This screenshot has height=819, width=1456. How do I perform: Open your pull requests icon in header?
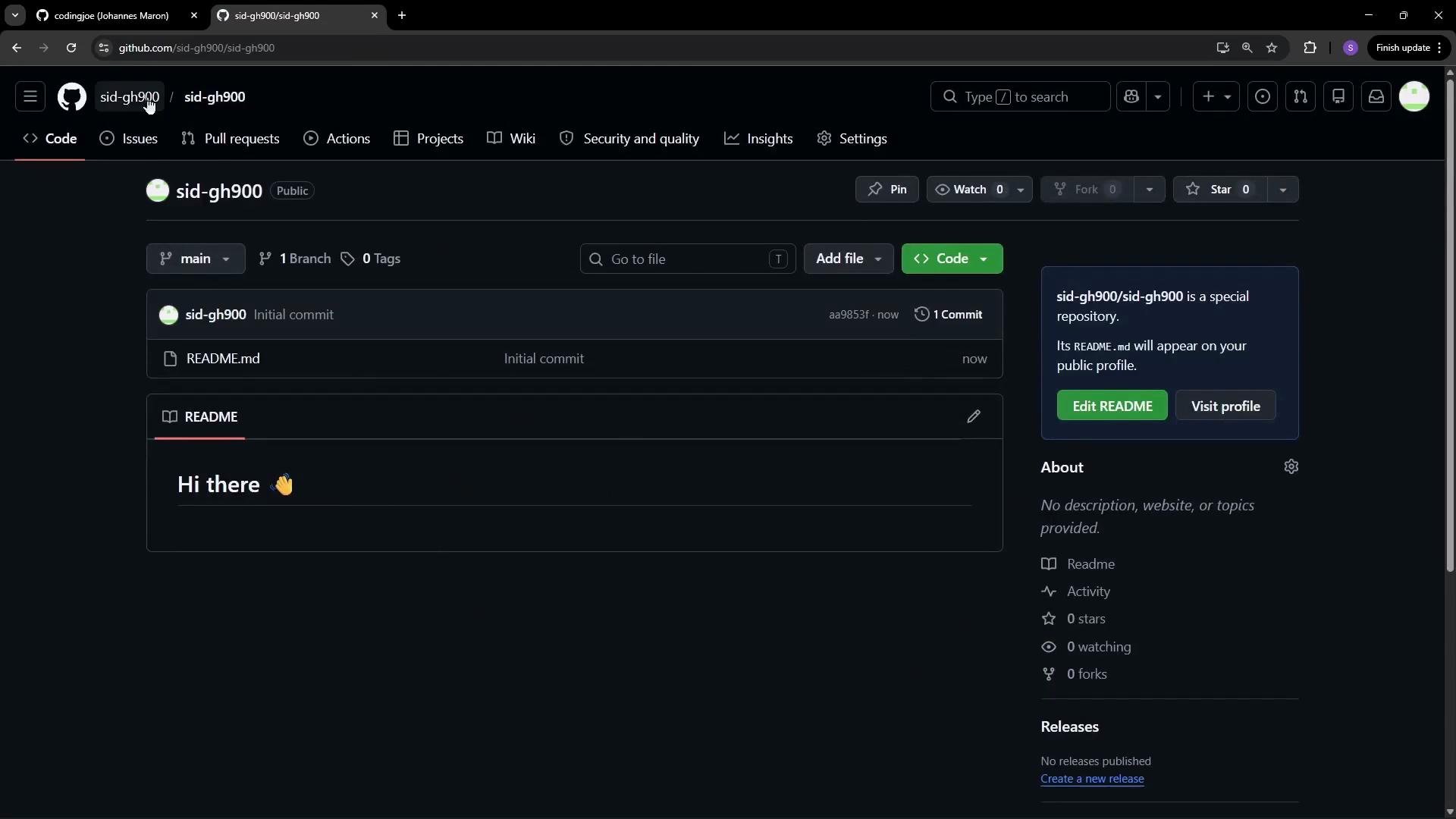[x=1301, y=96]
